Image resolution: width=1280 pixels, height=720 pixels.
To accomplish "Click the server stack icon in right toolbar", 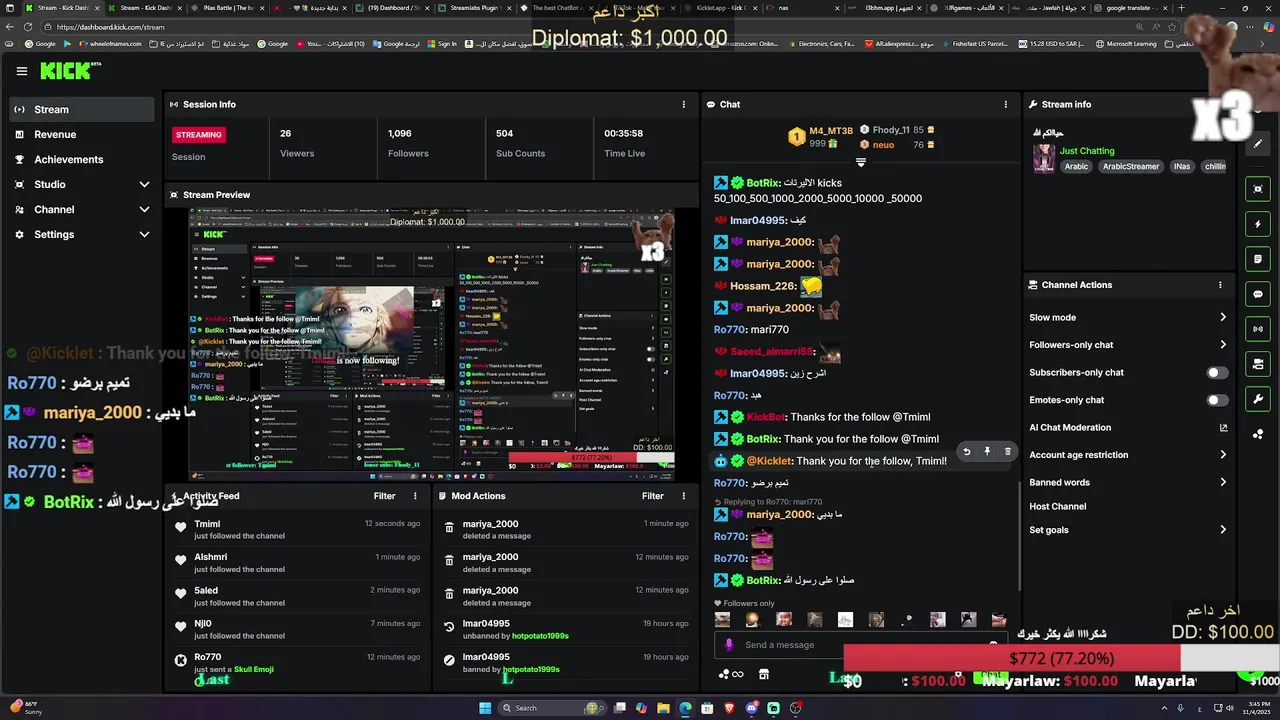I will click(x=1258, y=364).
